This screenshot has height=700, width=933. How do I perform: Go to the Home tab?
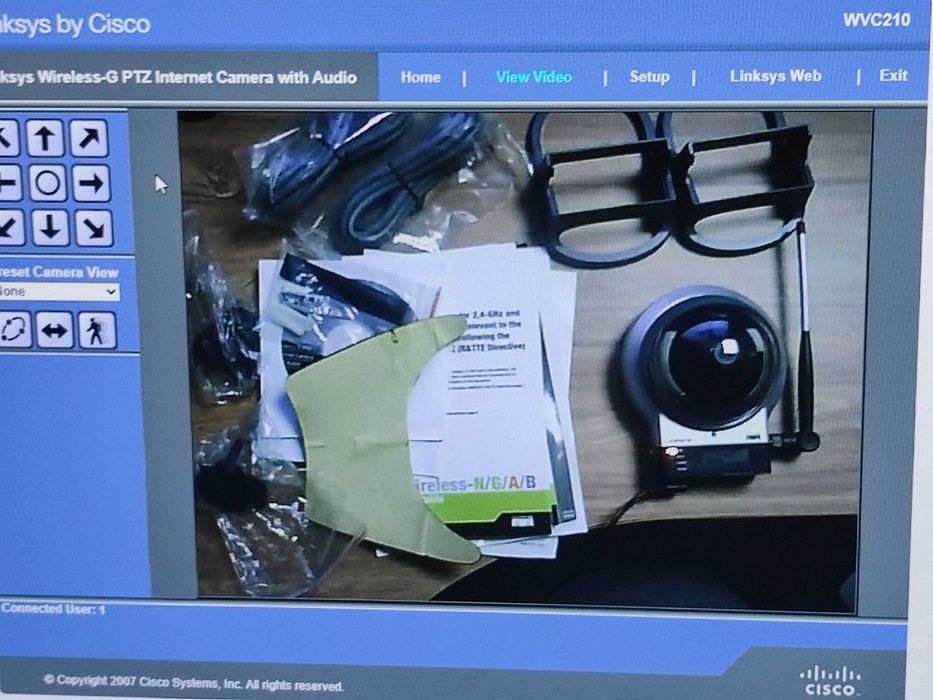(421, 77)
